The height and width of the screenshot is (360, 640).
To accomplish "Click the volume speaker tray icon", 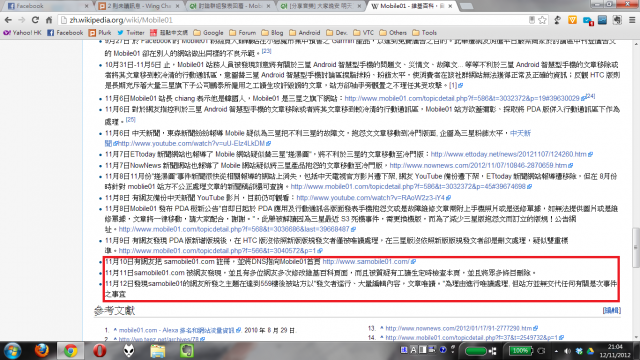I will [x=567, y=351].
